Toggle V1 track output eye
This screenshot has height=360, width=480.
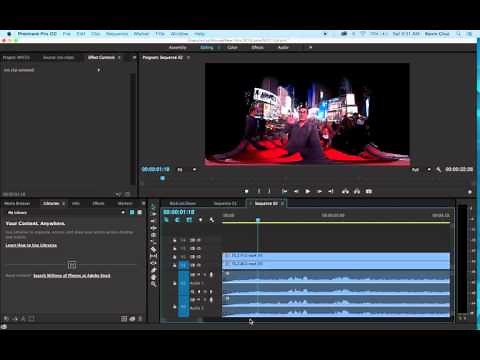[198, 265]
